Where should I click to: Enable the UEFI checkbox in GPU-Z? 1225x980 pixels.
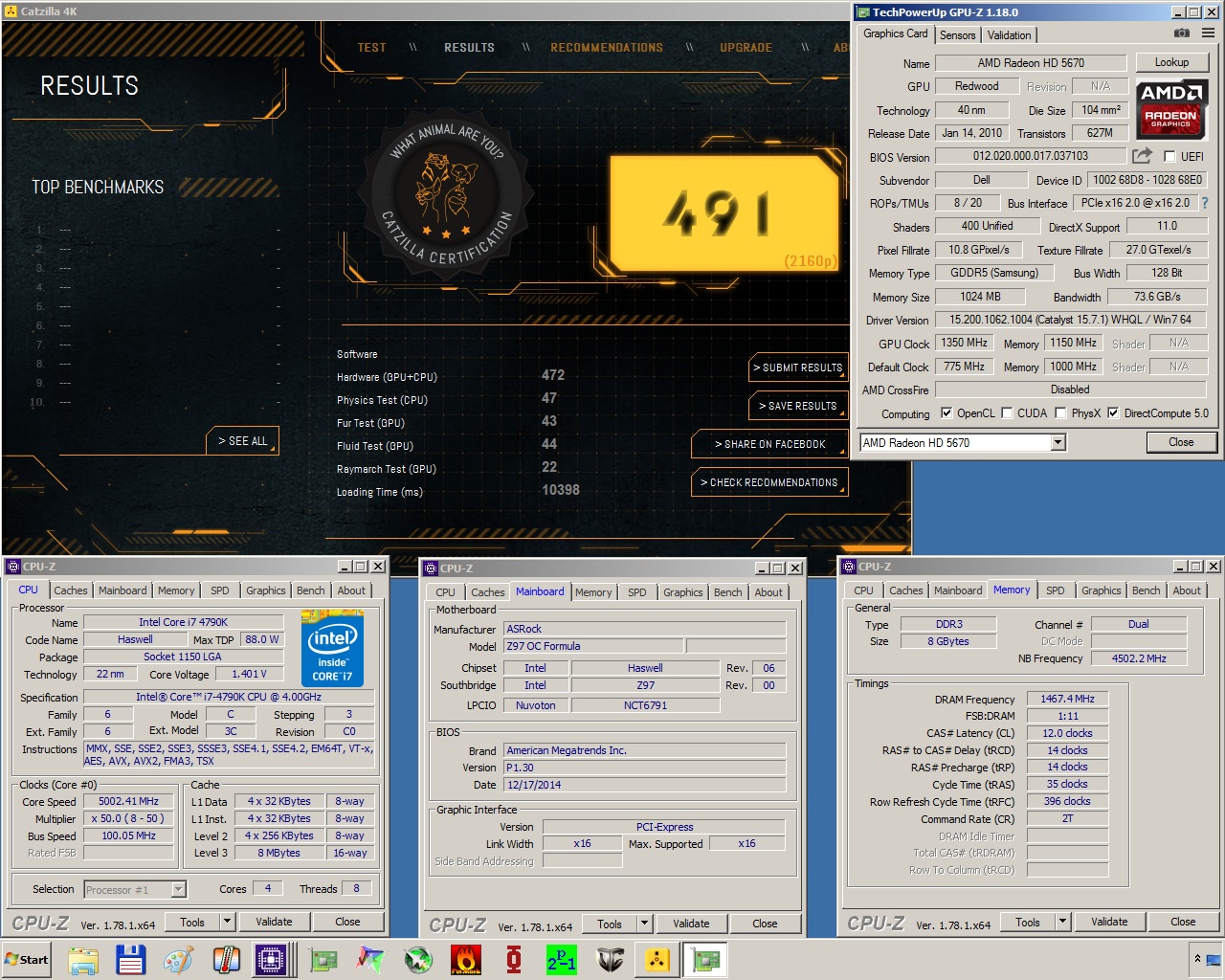[x=1169, y=156]
